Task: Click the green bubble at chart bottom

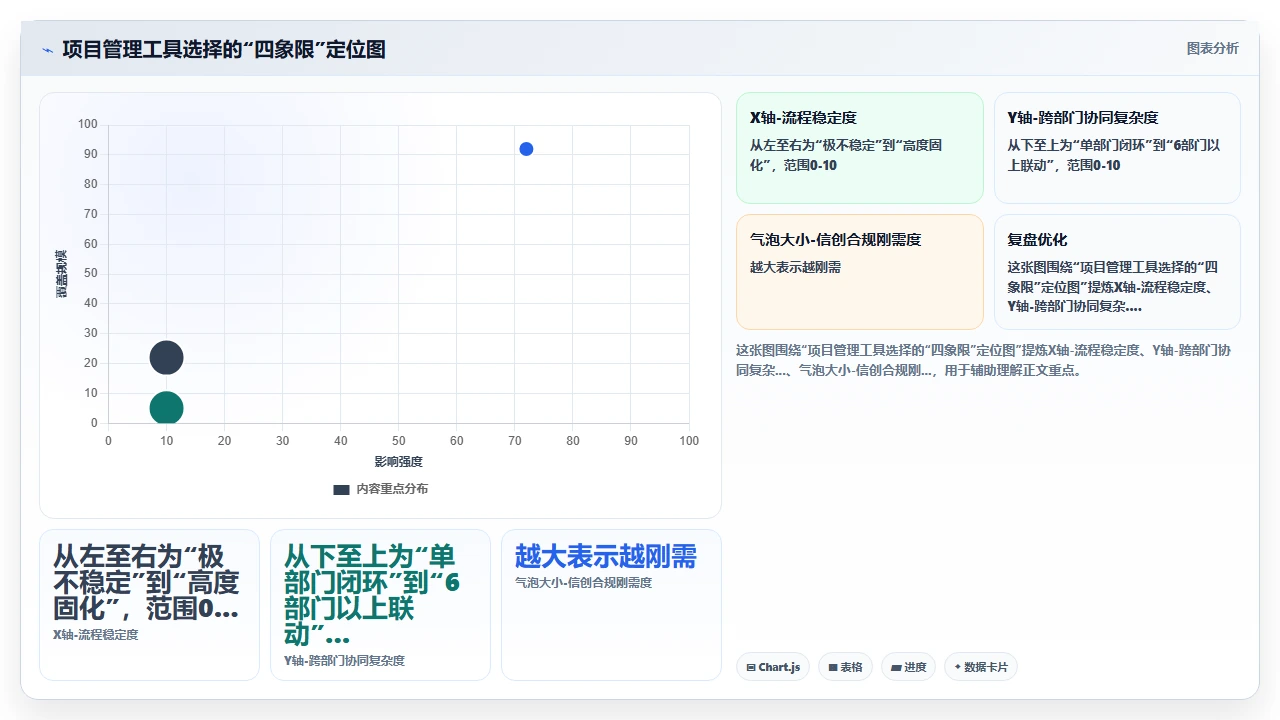Action: (x=167, y=408)
